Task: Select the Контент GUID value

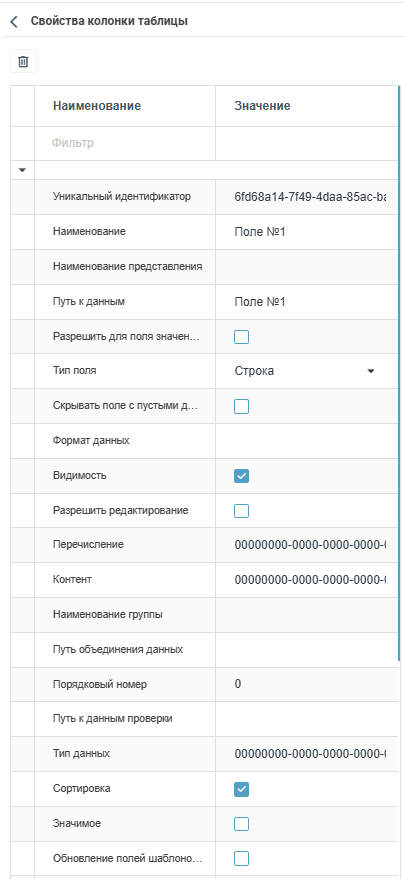Action: click(307, 580)
